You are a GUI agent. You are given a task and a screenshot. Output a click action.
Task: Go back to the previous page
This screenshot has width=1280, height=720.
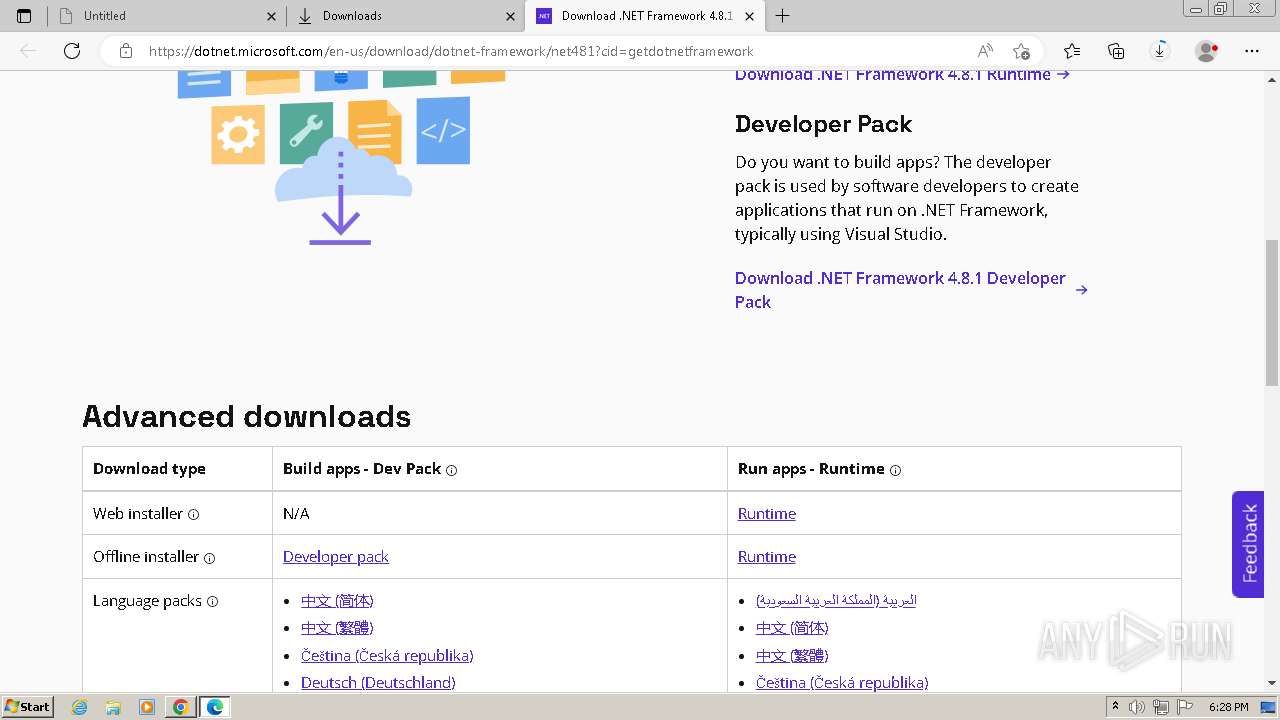28,51
